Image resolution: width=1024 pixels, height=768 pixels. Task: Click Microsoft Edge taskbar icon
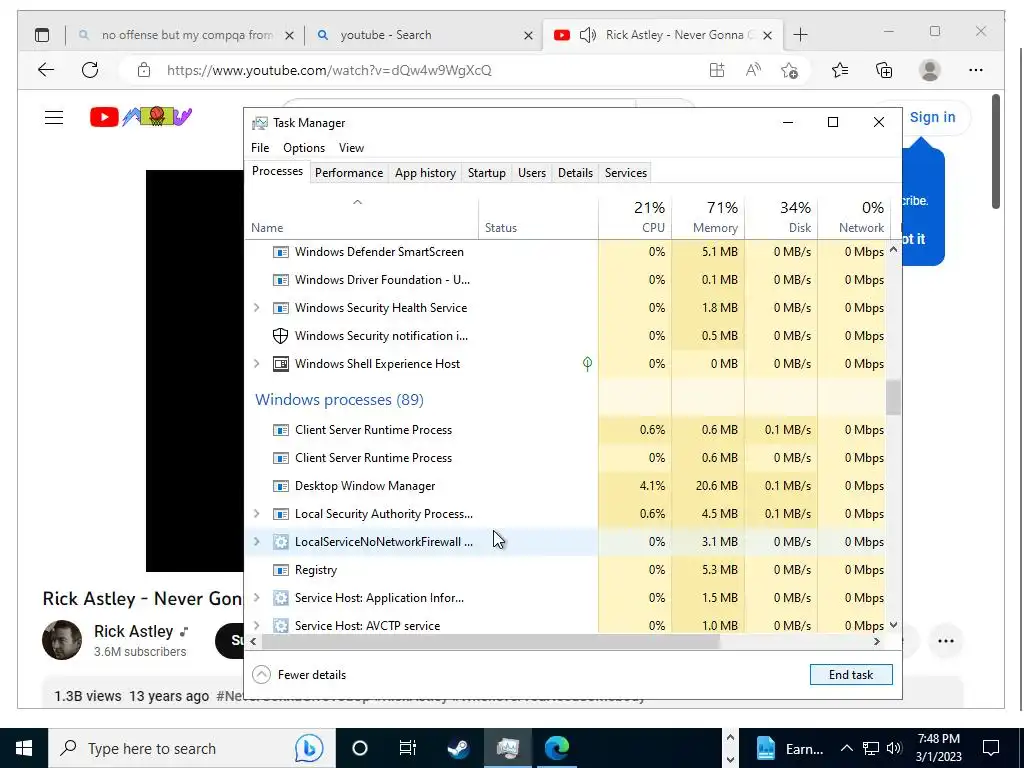point(557,748)
